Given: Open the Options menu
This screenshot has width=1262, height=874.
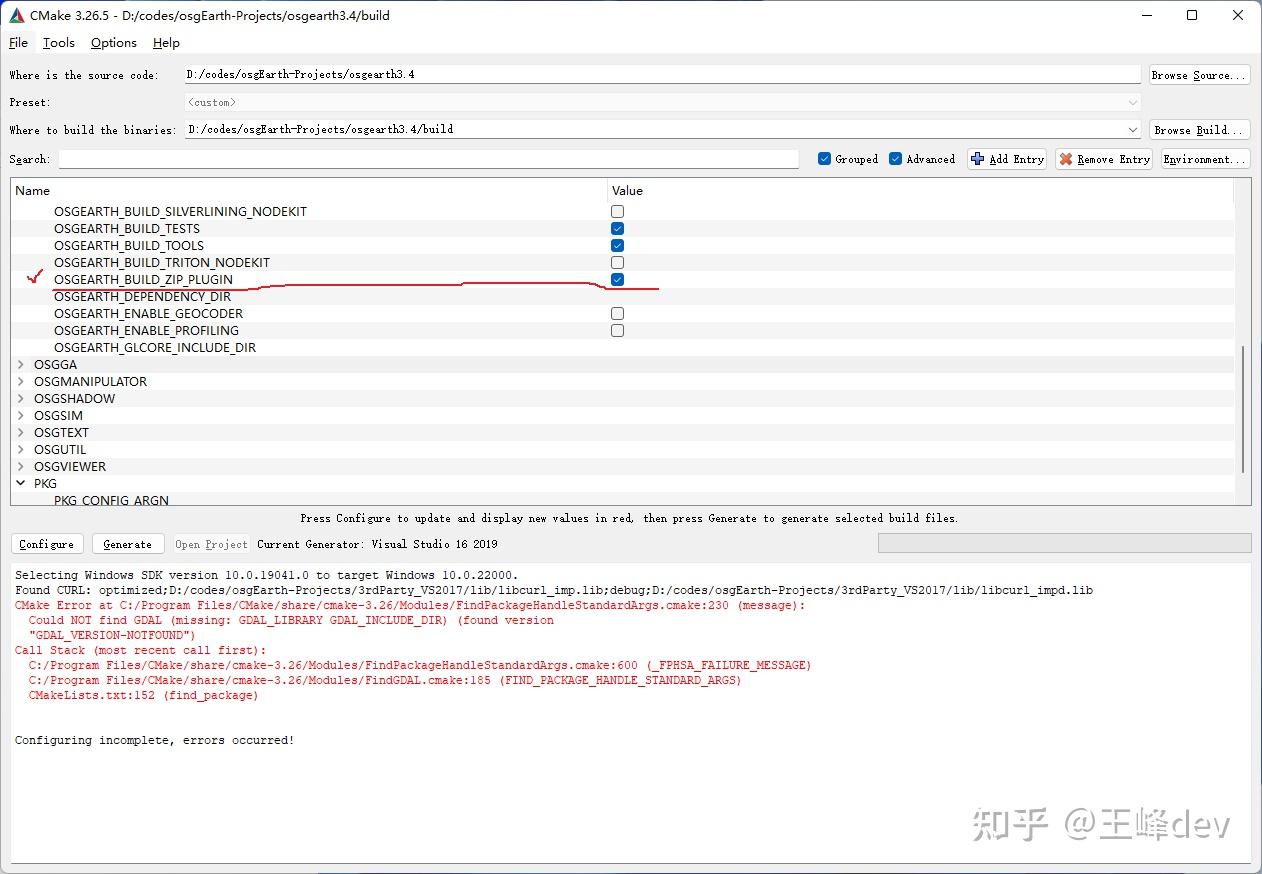Looking at the screenshot, I should tap(114, 43).
